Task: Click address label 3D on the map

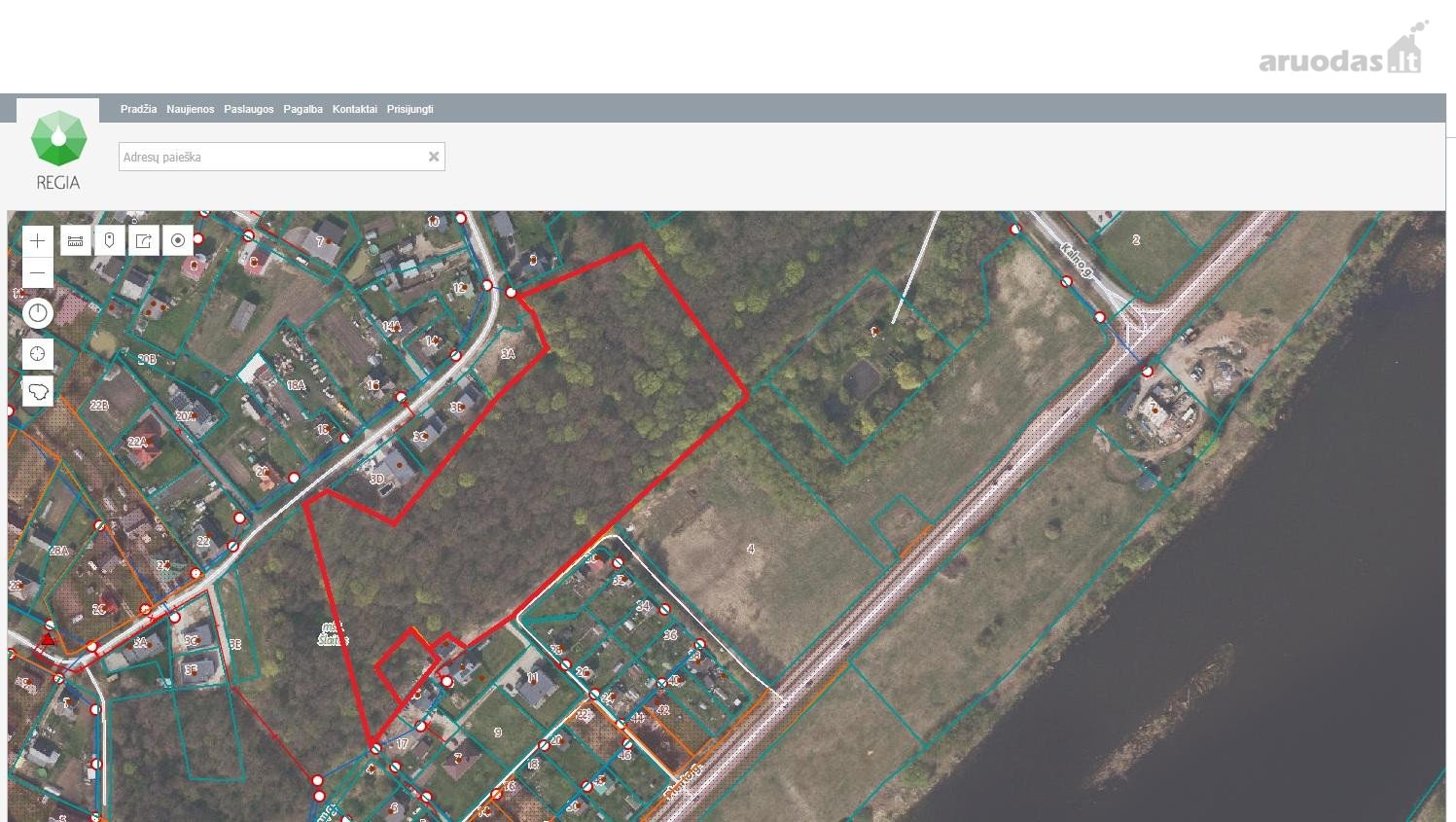Action: 377,478
